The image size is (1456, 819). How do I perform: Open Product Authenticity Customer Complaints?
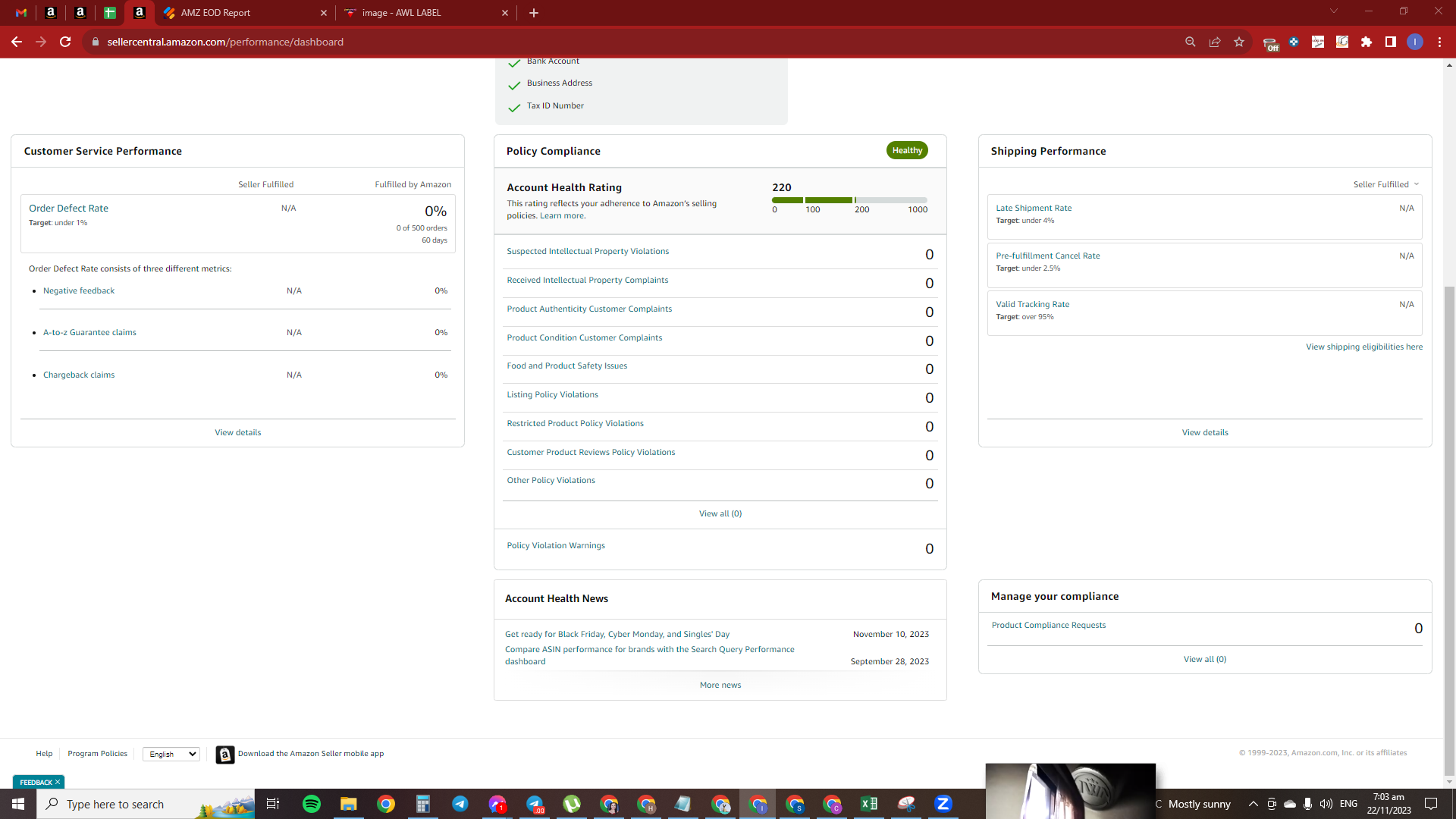pyautogui.click(x=589, y=309)
